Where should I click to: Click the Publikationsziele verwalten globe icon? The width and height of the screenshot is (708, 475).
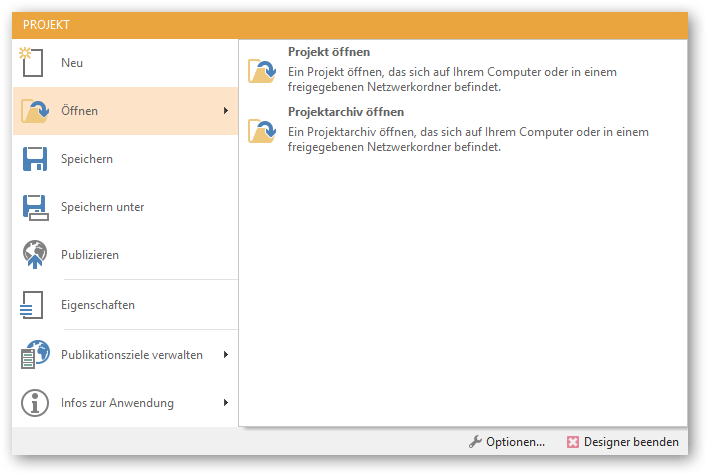(x=35, y=355)
